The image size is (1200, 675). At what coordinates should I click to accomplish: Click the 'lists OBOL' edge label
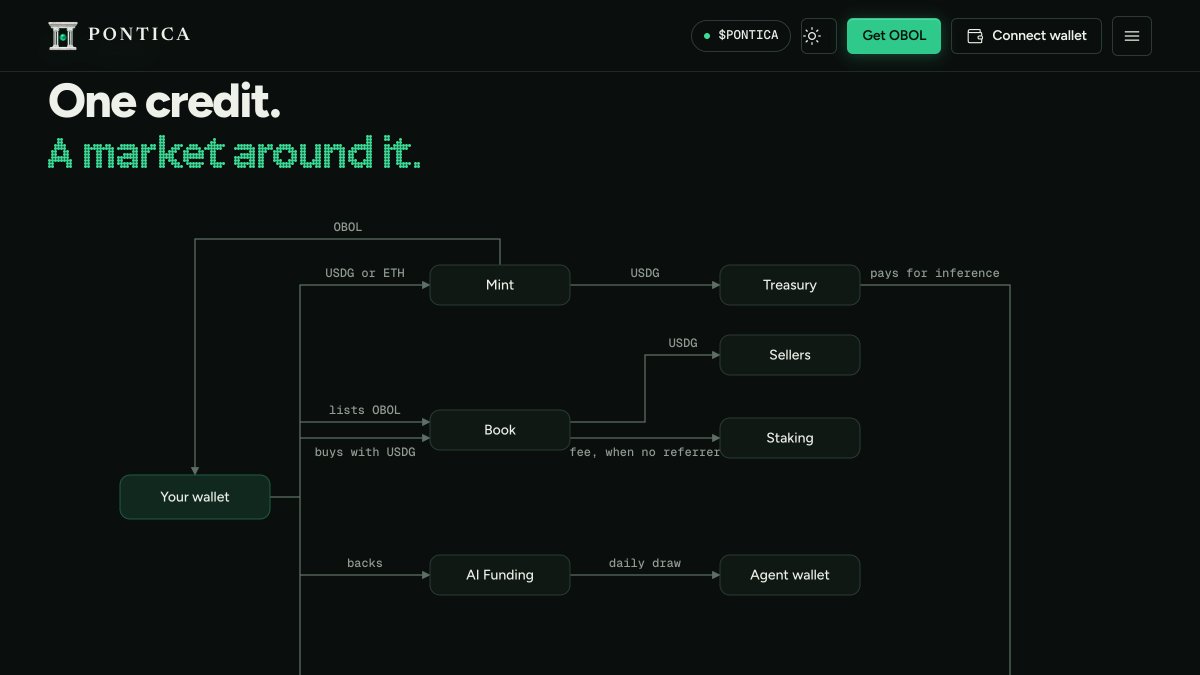[x=365, y=410]
